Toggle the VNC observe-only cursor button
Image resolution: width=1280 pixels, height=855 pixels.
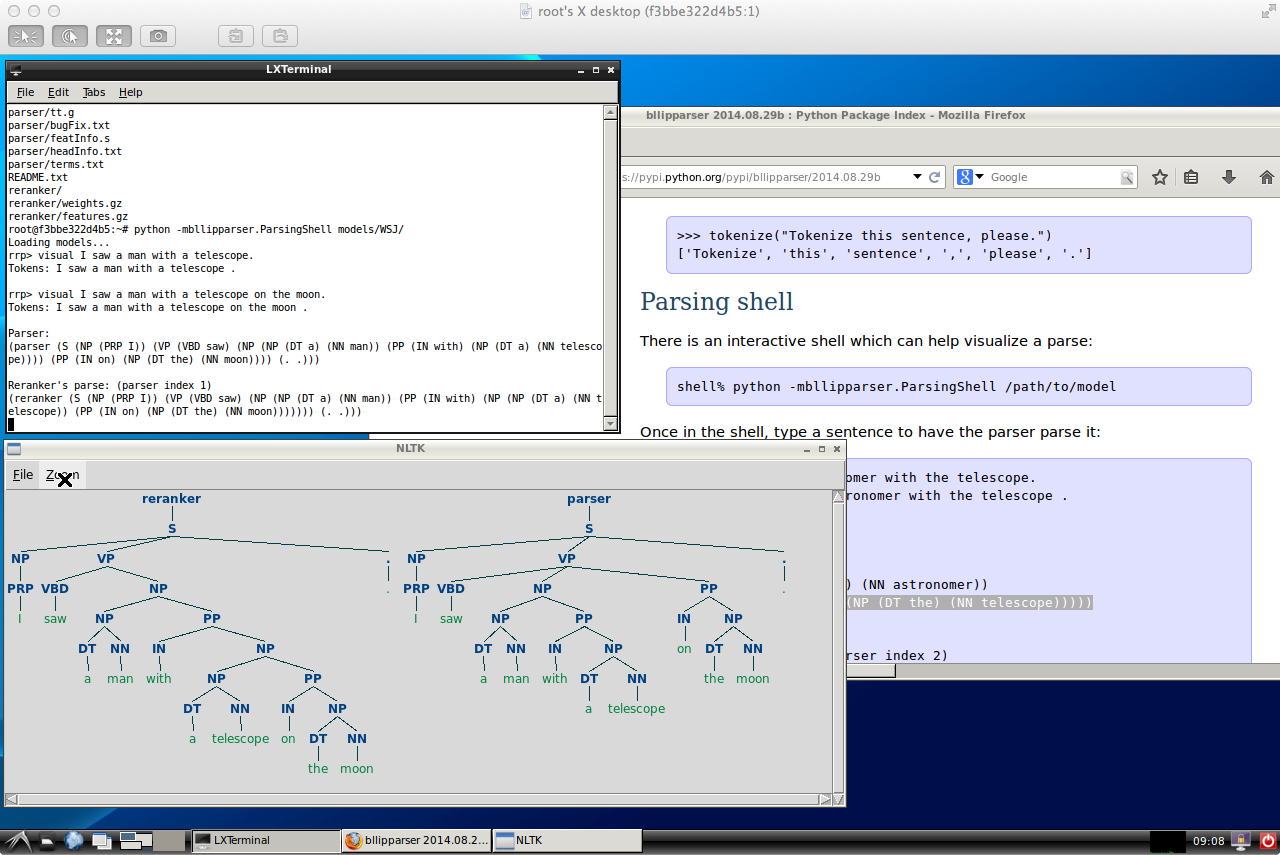tap(70, 36)
